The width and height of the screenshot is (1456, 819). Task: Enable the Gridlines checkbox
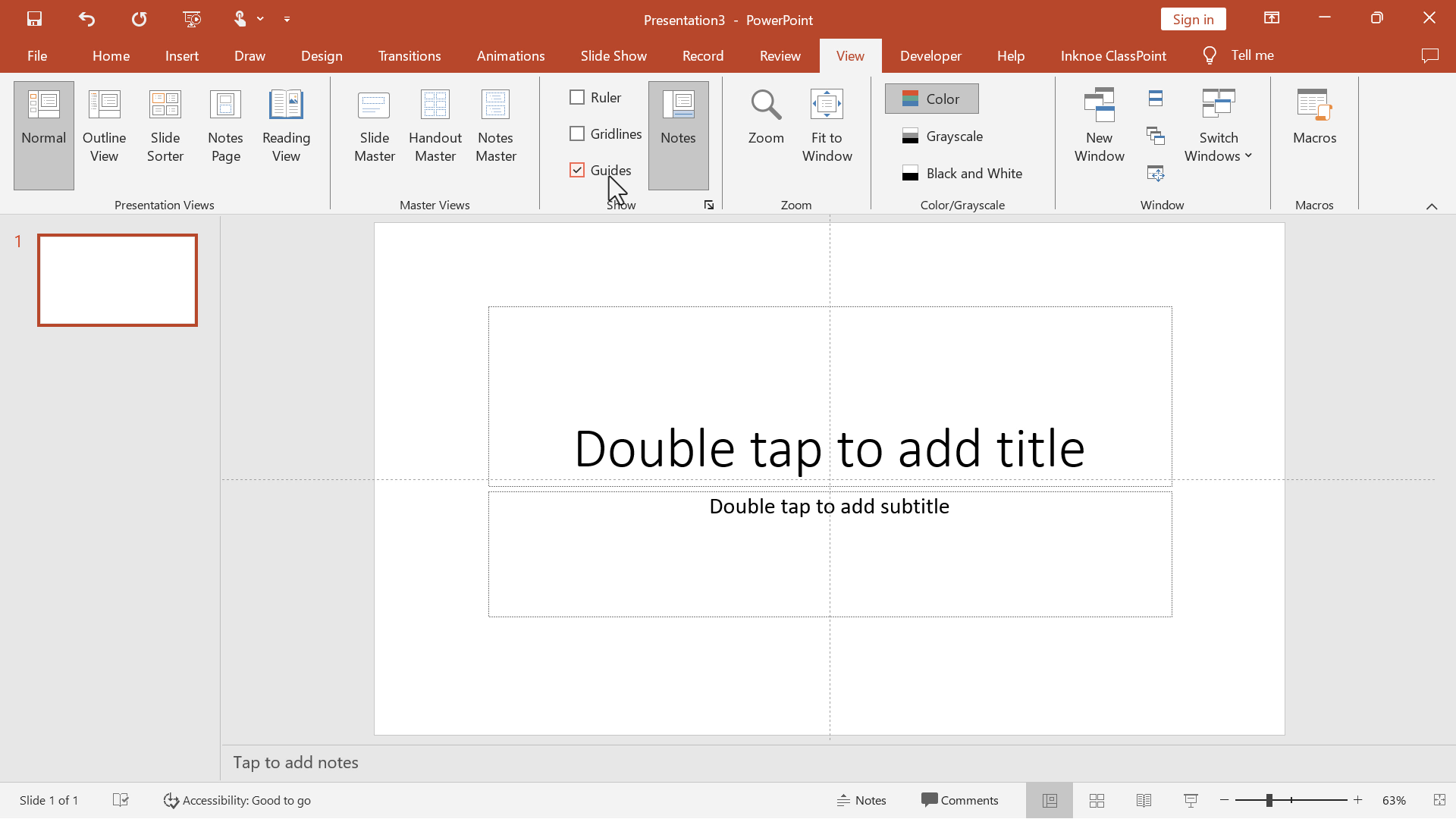click(577, 133)
